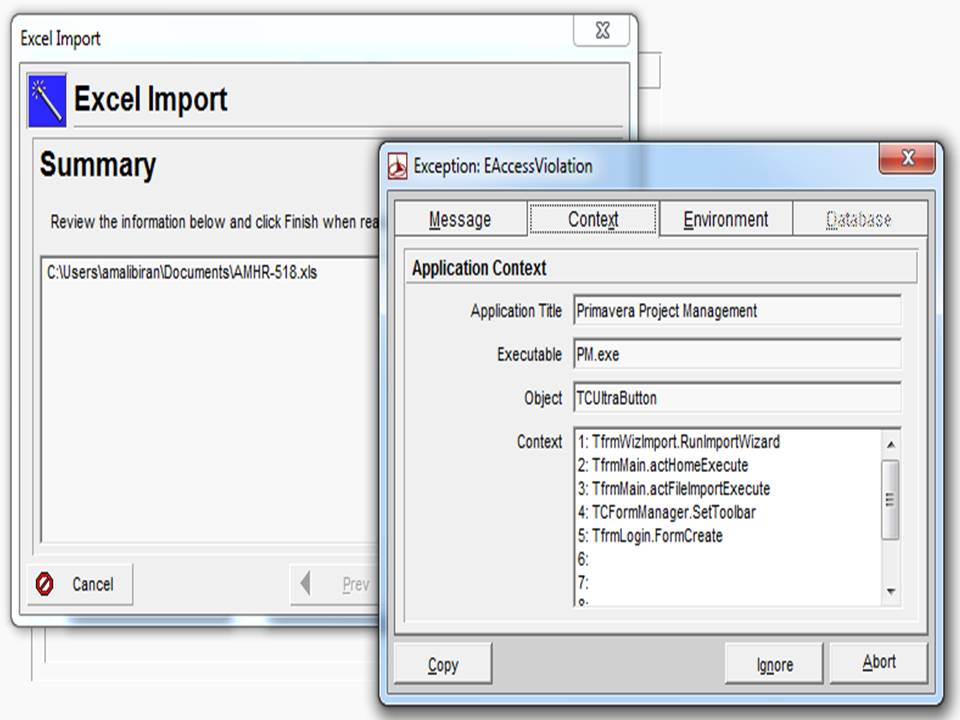Click the Executable label
This screenshot has width=960, height=720.
click(x=529, y=354)
